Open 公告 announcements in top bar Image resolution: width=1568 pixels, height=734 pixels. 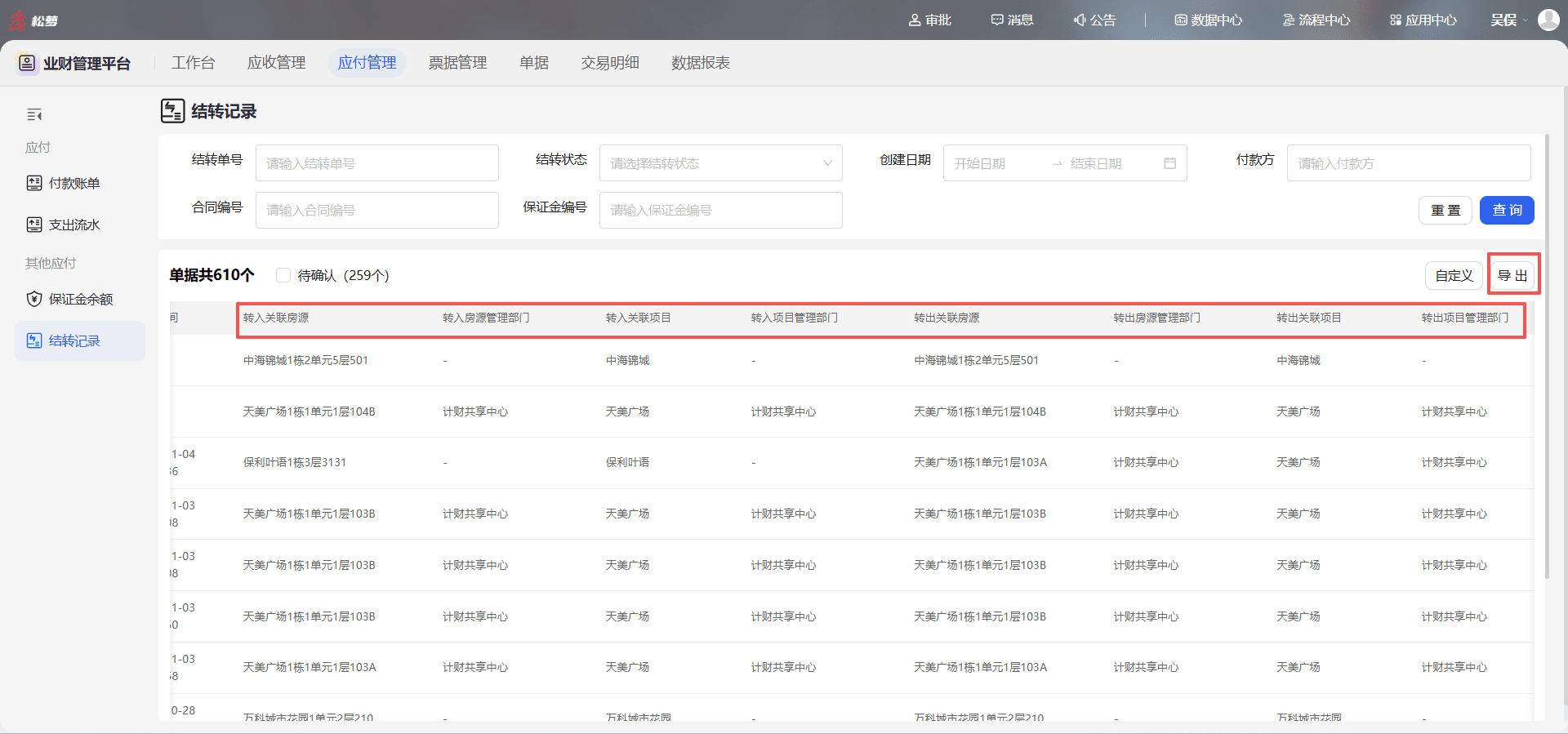1094,20
